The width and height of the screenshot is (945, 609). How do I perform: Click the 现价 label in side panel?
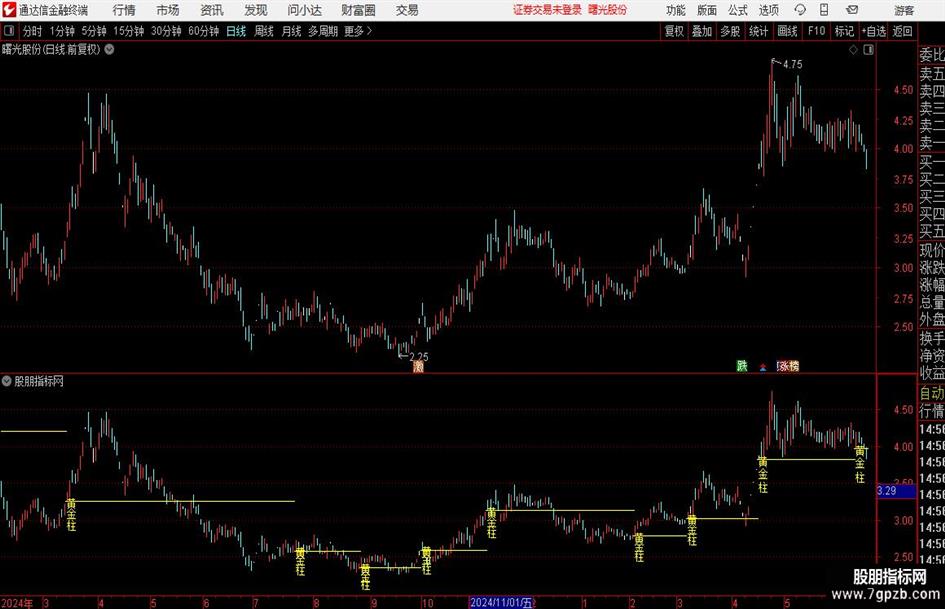(932, 250)
